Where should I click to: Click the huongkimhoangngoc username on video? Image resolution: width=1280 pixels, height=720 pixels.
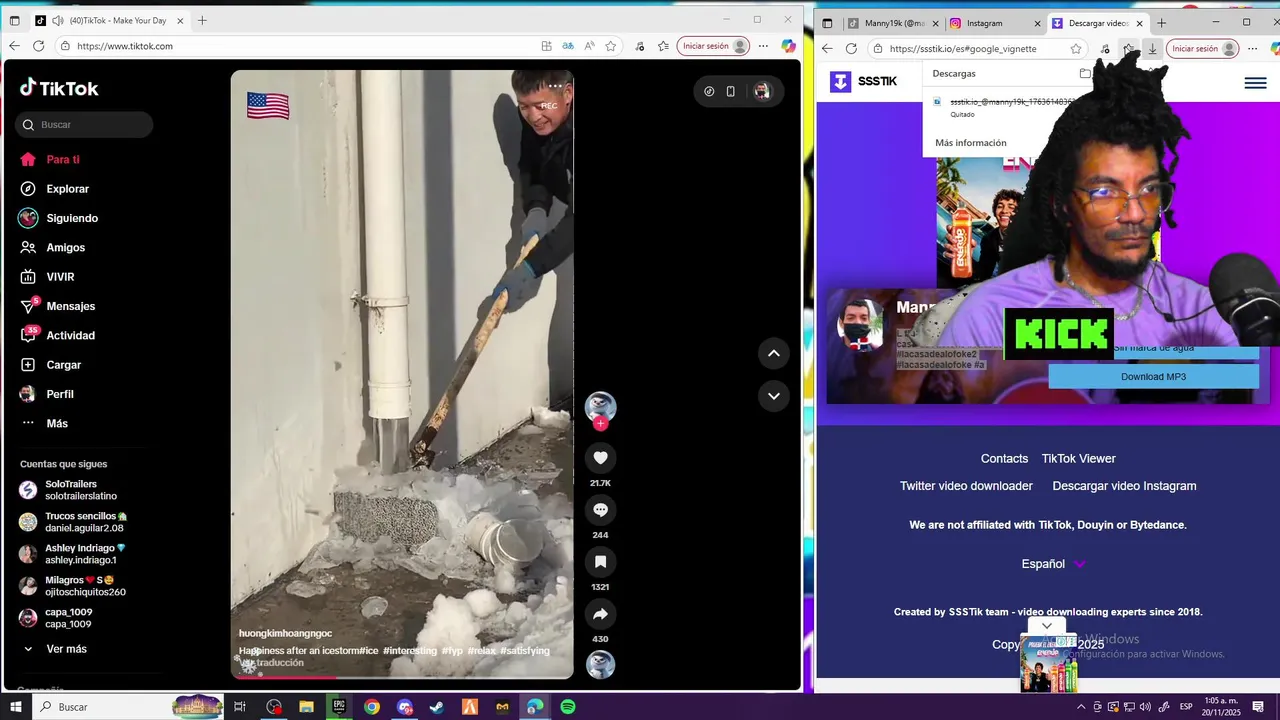[x=285, y=633]
